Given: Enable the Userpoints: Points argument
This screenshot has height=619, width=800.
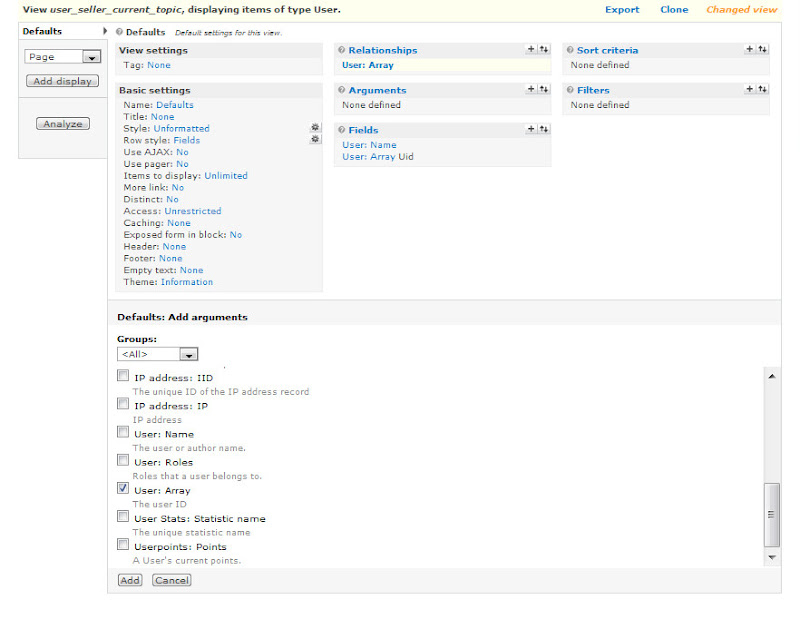Looking at the screenshot, I should coord(122,544).
